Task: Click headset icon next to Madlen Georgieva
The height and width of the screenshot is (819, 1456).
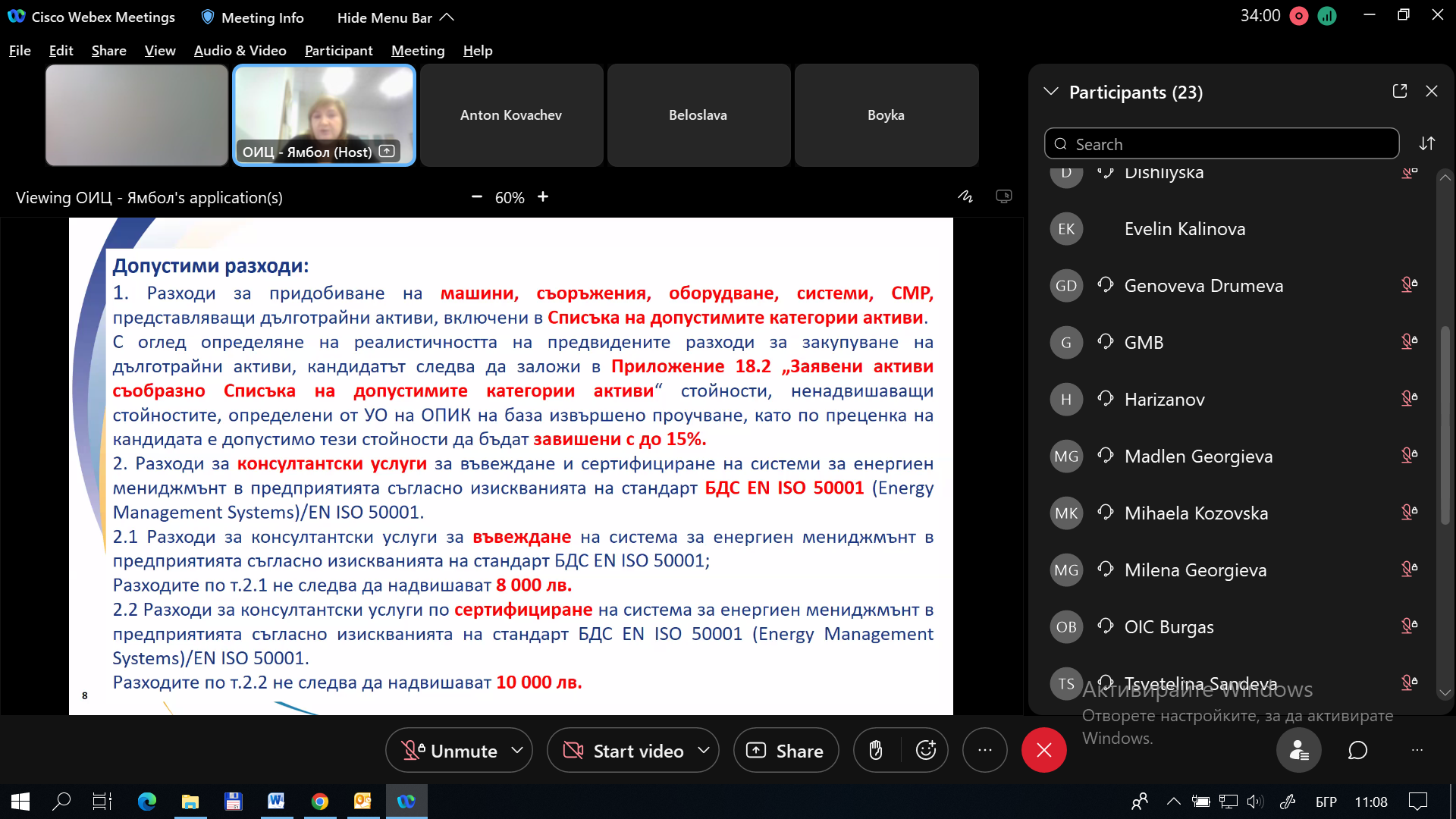Action: [x=1106, y=455]
